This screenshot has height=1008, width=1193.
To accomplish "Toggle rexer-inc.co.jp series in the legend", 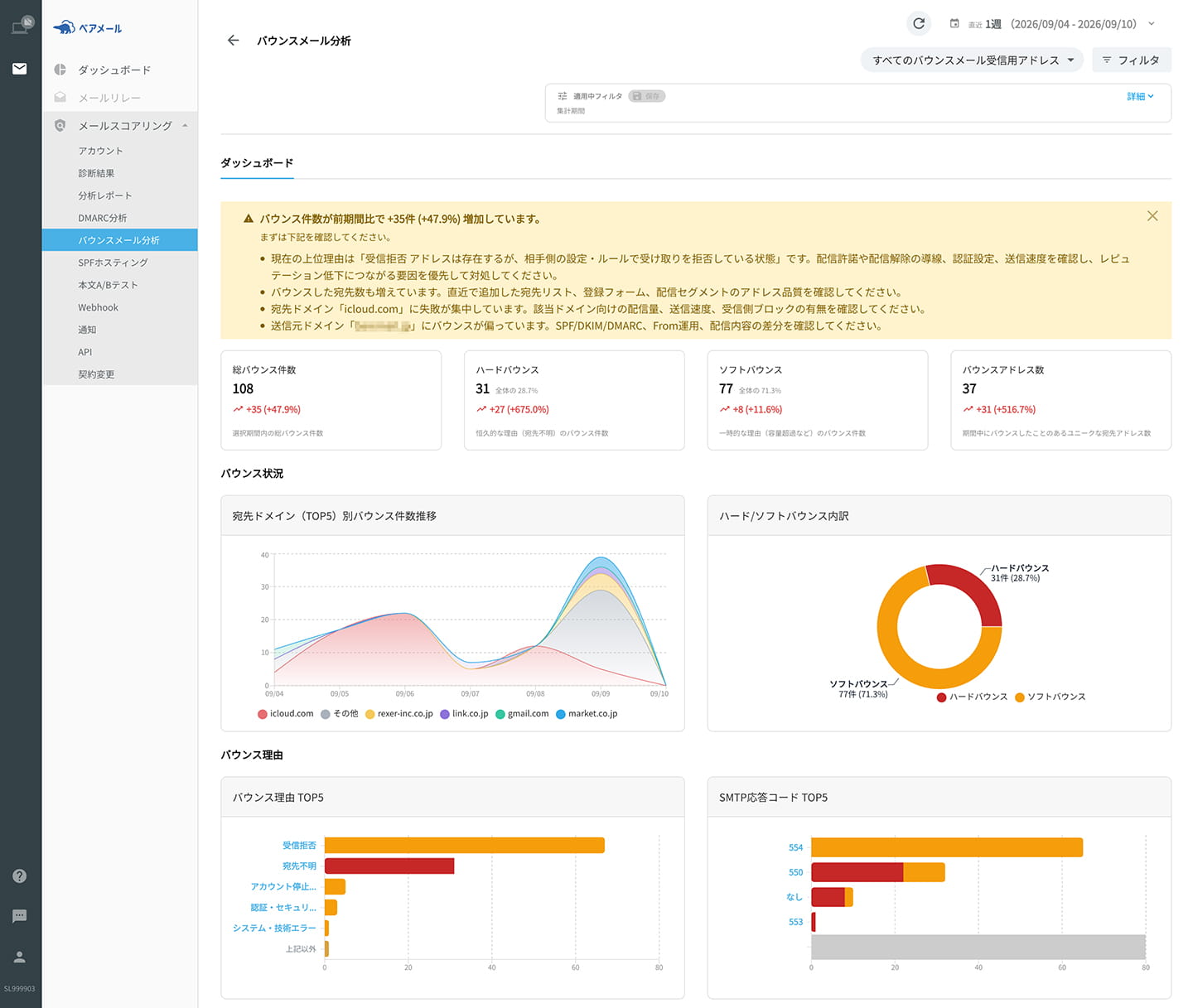I will pyautogui.click(x=399, y=714).
